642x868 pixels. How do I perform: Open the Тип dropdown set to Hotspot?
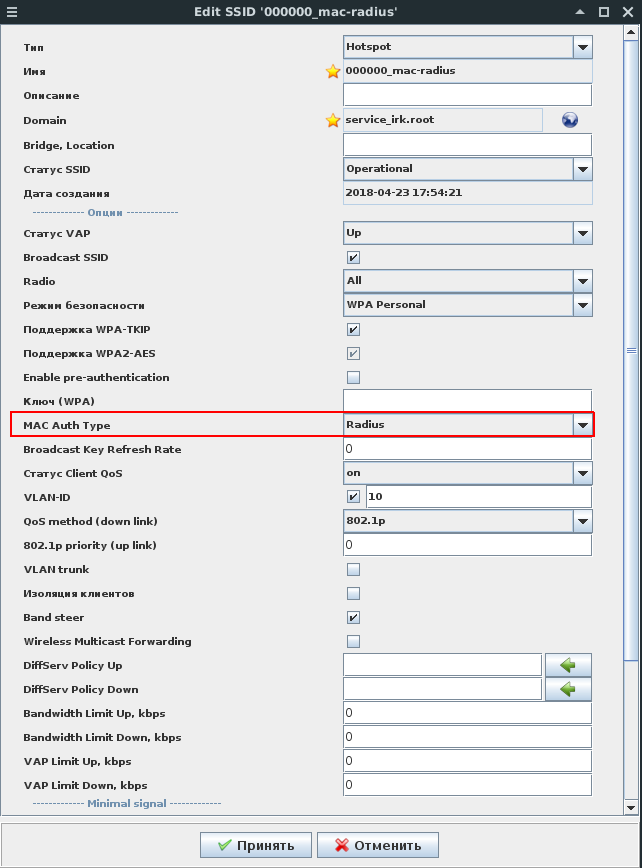click(x=582, y=47)
